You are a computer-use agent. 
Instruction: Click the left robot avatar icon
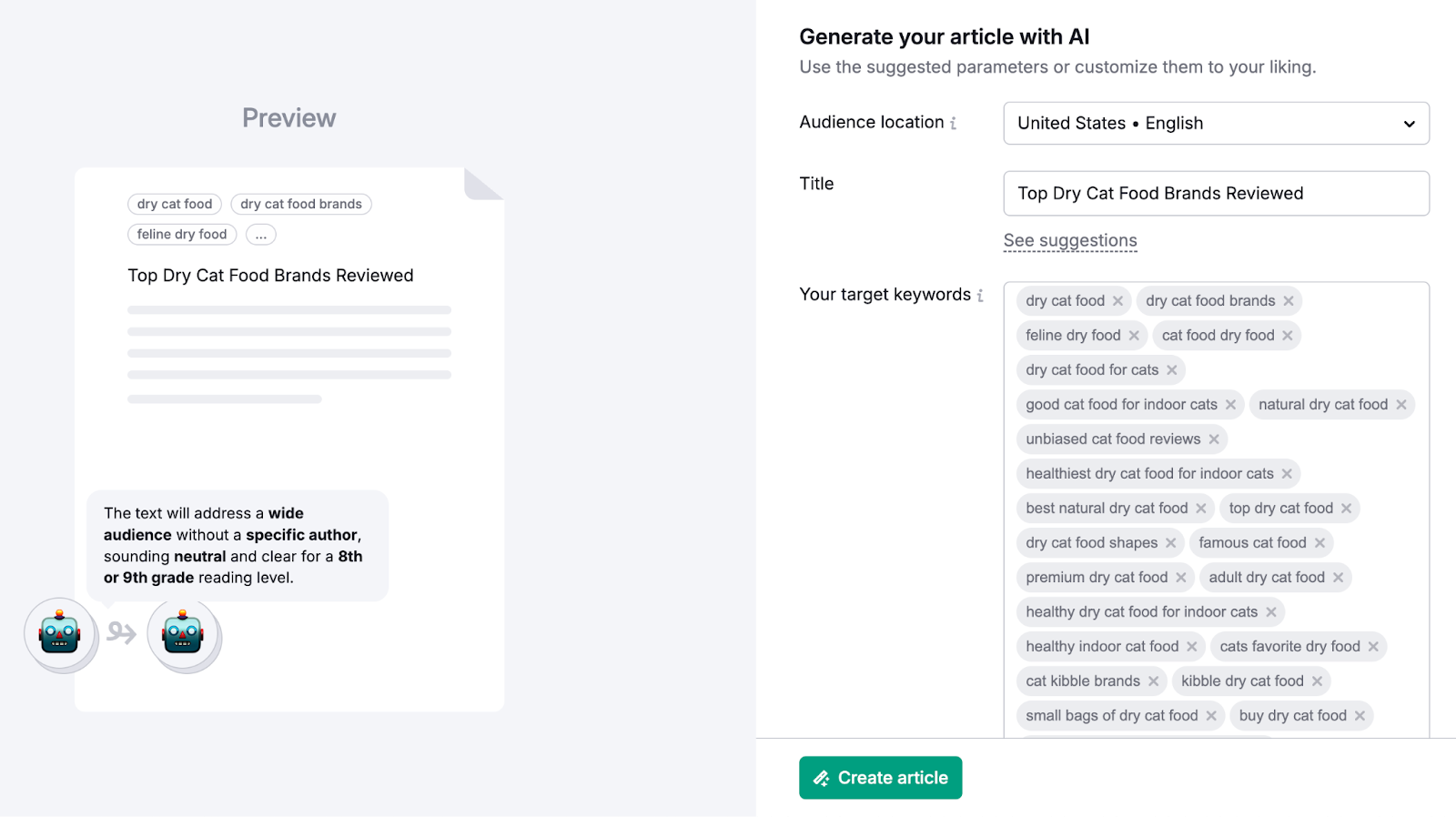click(60, 634)
